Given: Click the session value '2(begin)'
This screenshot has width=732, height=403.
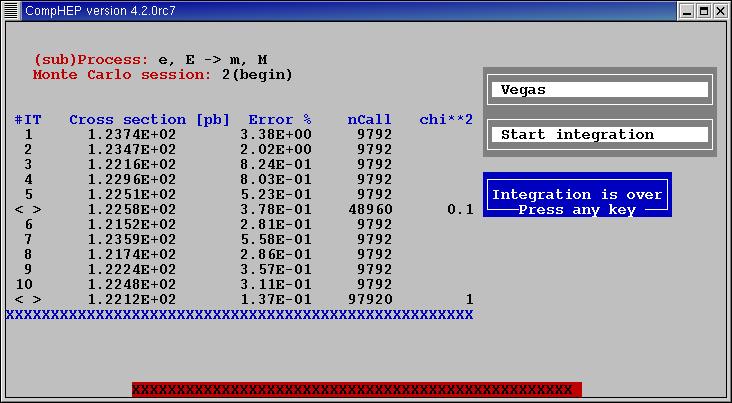Looking at the screenshot, I should point(257,75).
